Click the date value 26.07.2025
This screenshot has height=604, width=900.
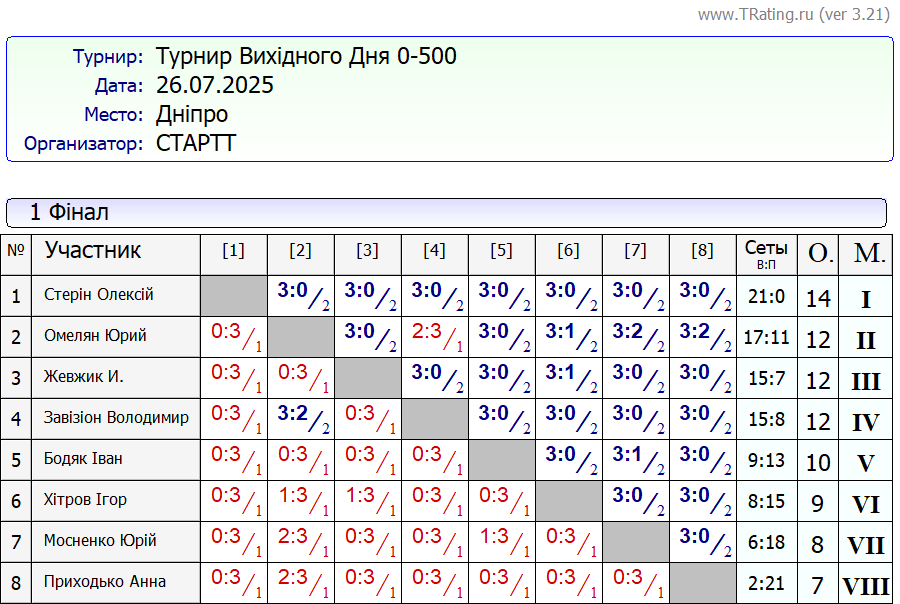pyautogui.click(x=215, y=85)
